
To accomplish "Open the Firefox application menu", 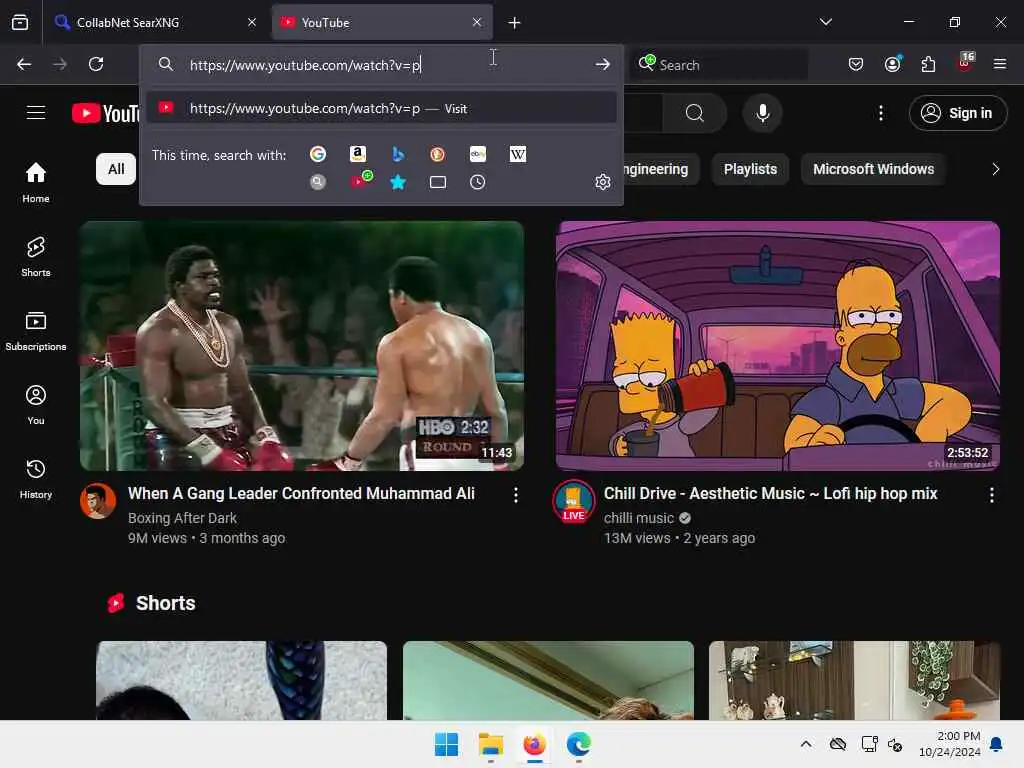I will [1000, 64].
